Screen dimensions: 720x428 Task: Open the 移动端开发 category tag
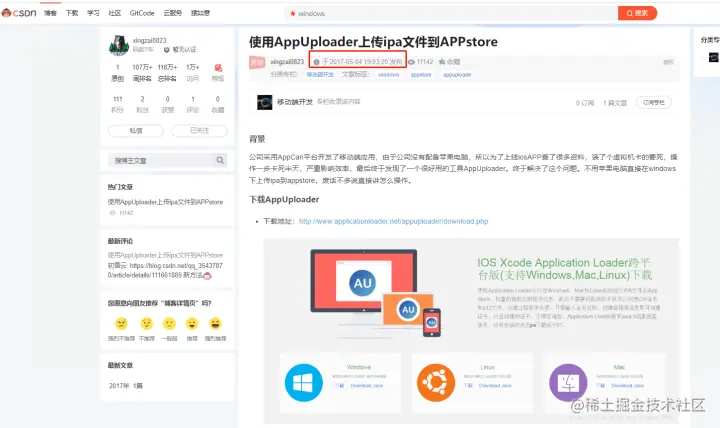pos(321,74)
